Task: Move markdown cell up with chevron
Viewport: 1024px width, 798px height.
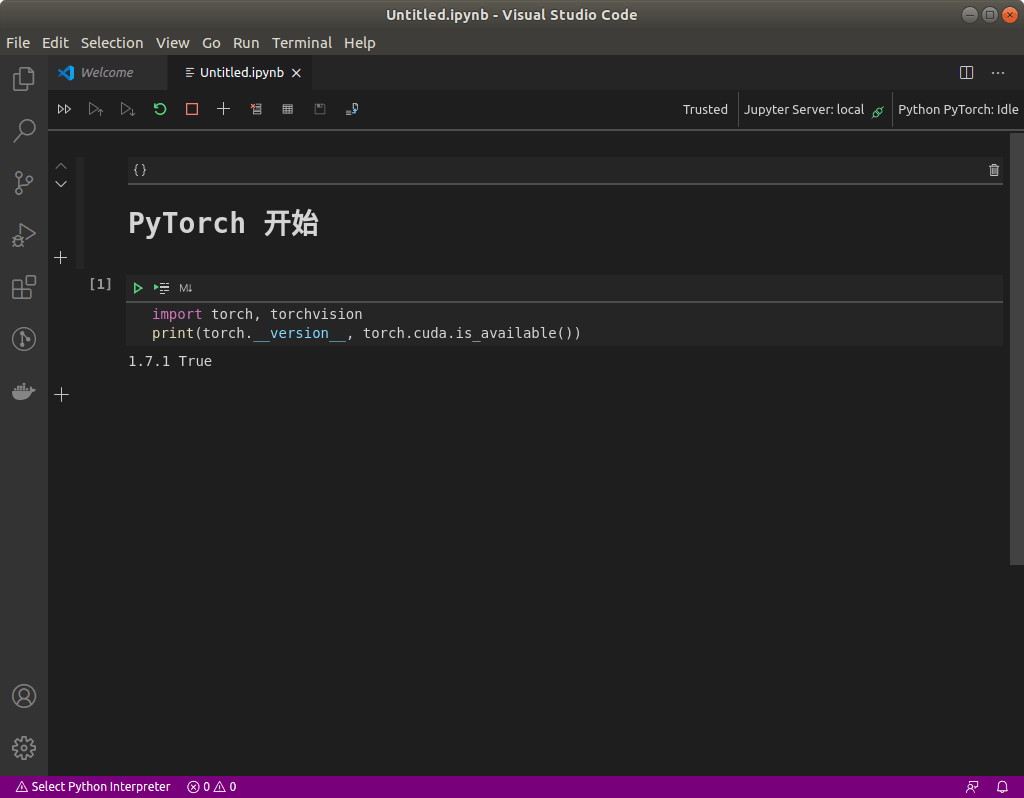Action: pos(61,167)
